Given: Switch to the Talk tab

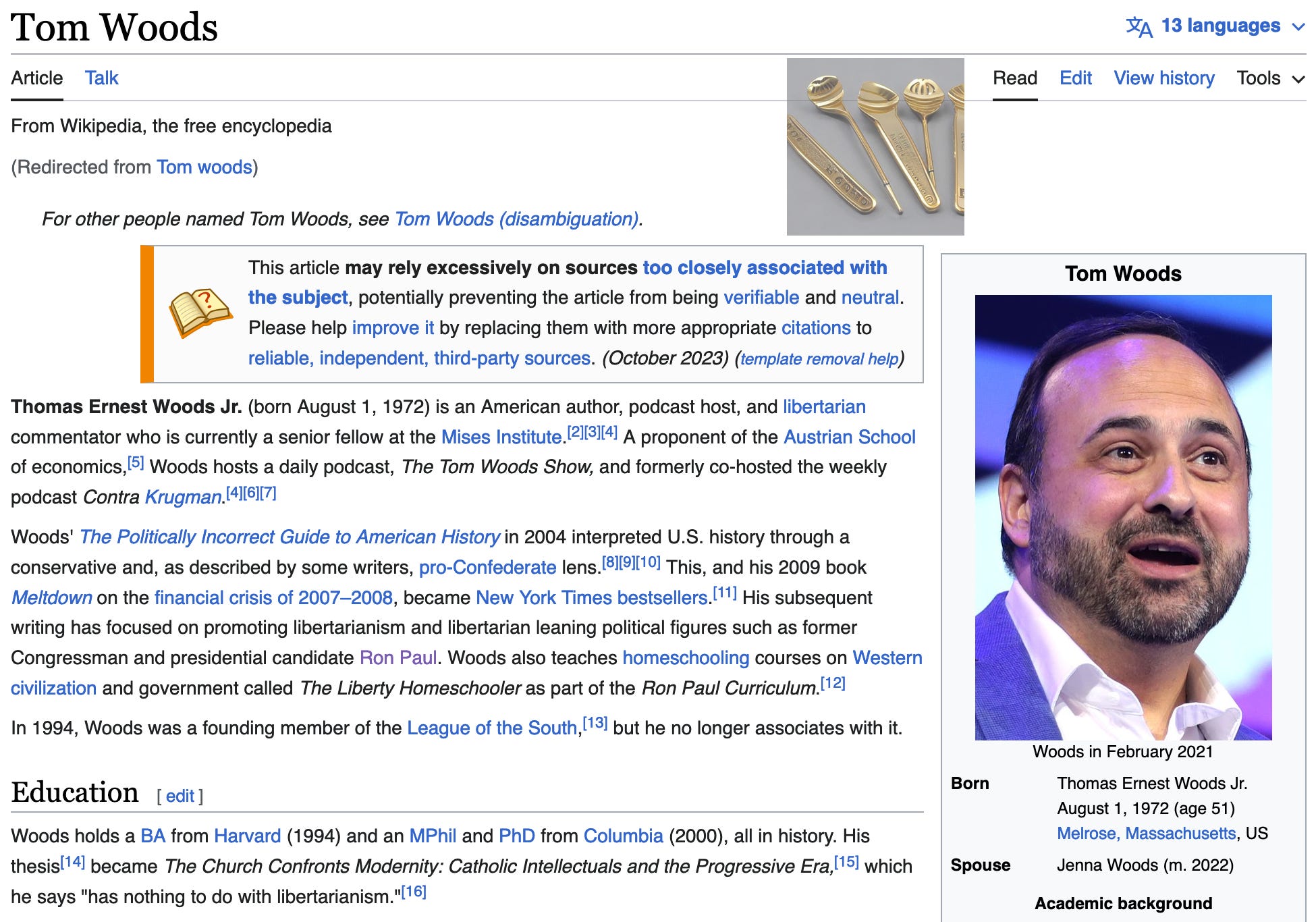Looking at the screenshot, I should point(101,78).
